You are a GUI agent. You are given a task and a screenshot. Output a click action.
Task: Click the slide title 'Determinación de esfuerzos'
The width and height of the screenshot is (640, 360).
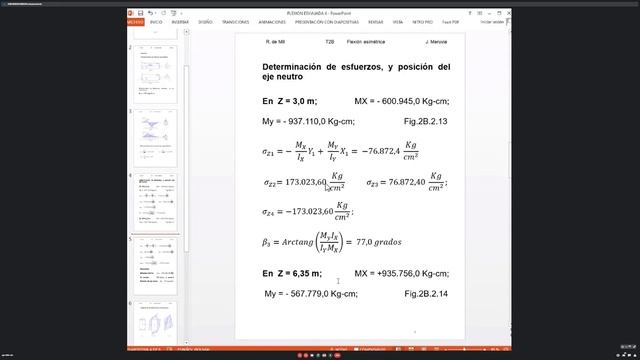[x=356, y=72]
